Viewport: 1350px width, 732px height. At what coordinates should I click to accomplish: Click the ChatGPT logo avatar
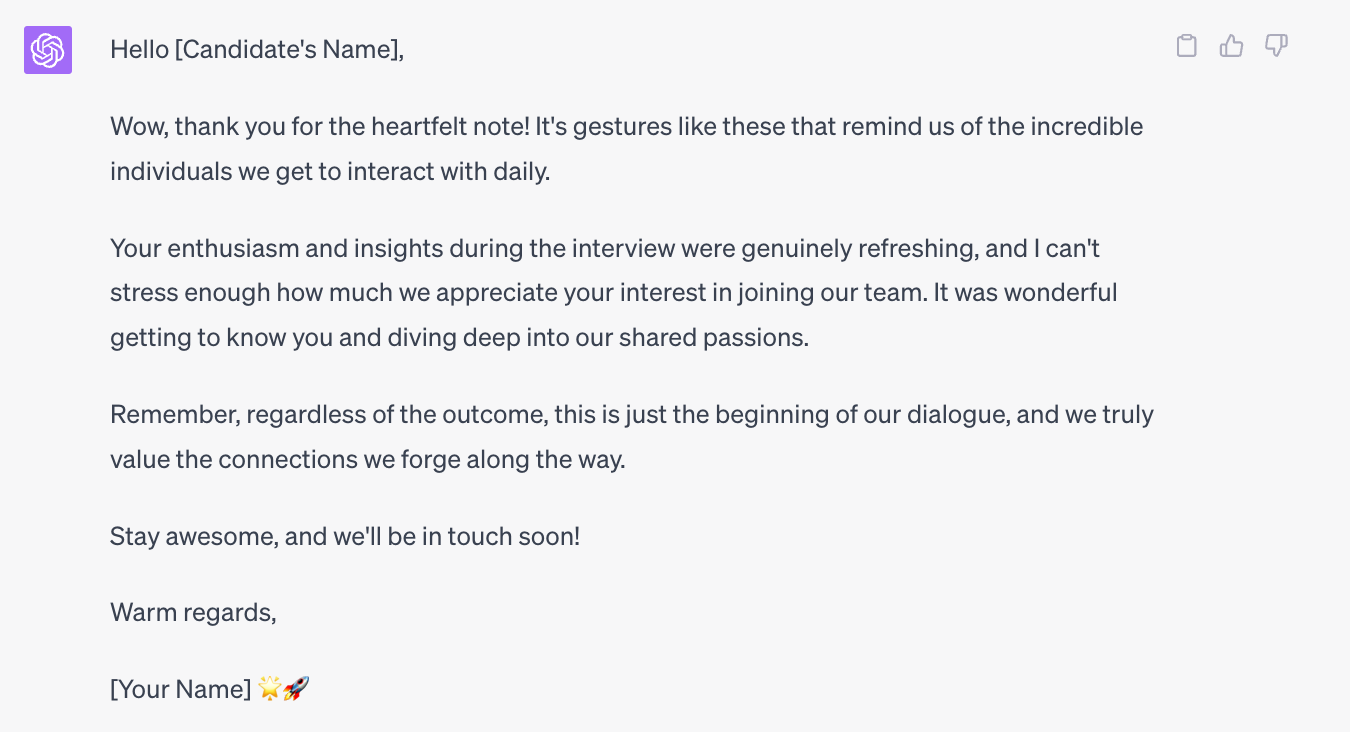pos(48,50)
